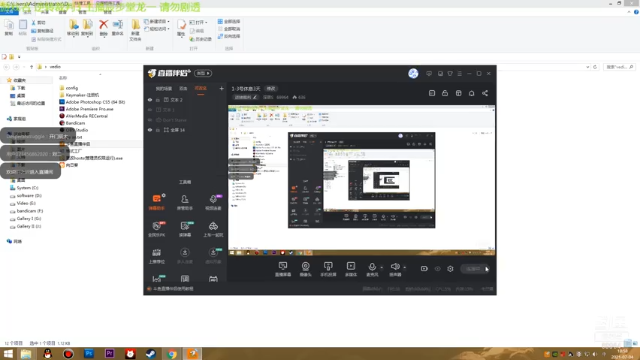
Task: Click the File Explorer search box
Action: tap(619, 67)
